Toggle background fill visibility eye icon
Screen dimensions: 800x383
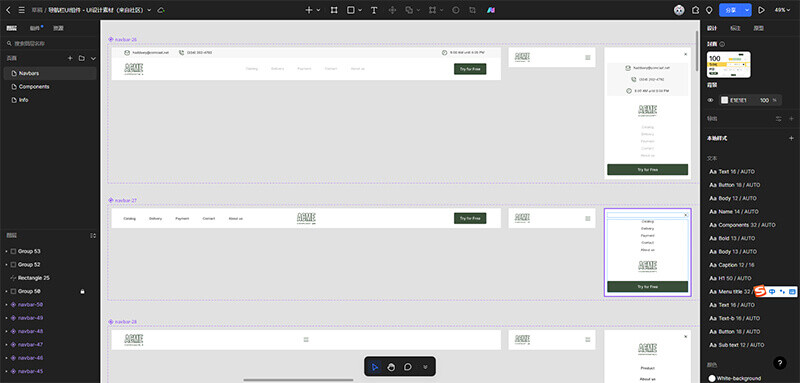[710, 100]
